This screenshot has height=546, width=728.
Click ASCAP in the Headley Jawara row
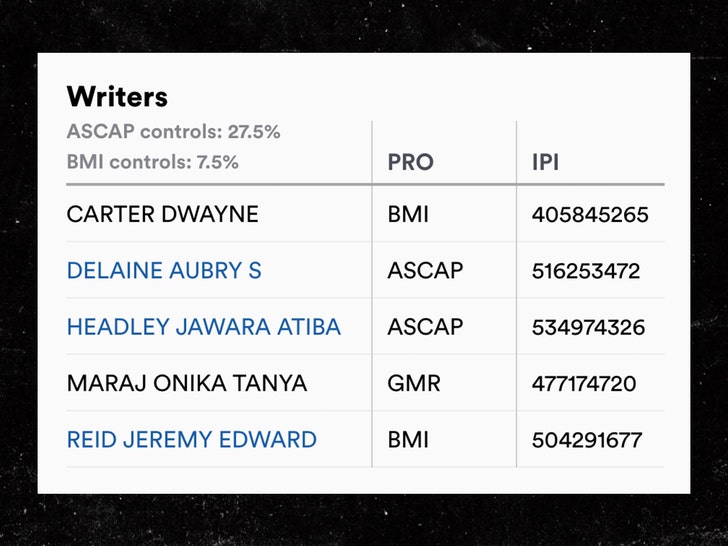[425, 327]
